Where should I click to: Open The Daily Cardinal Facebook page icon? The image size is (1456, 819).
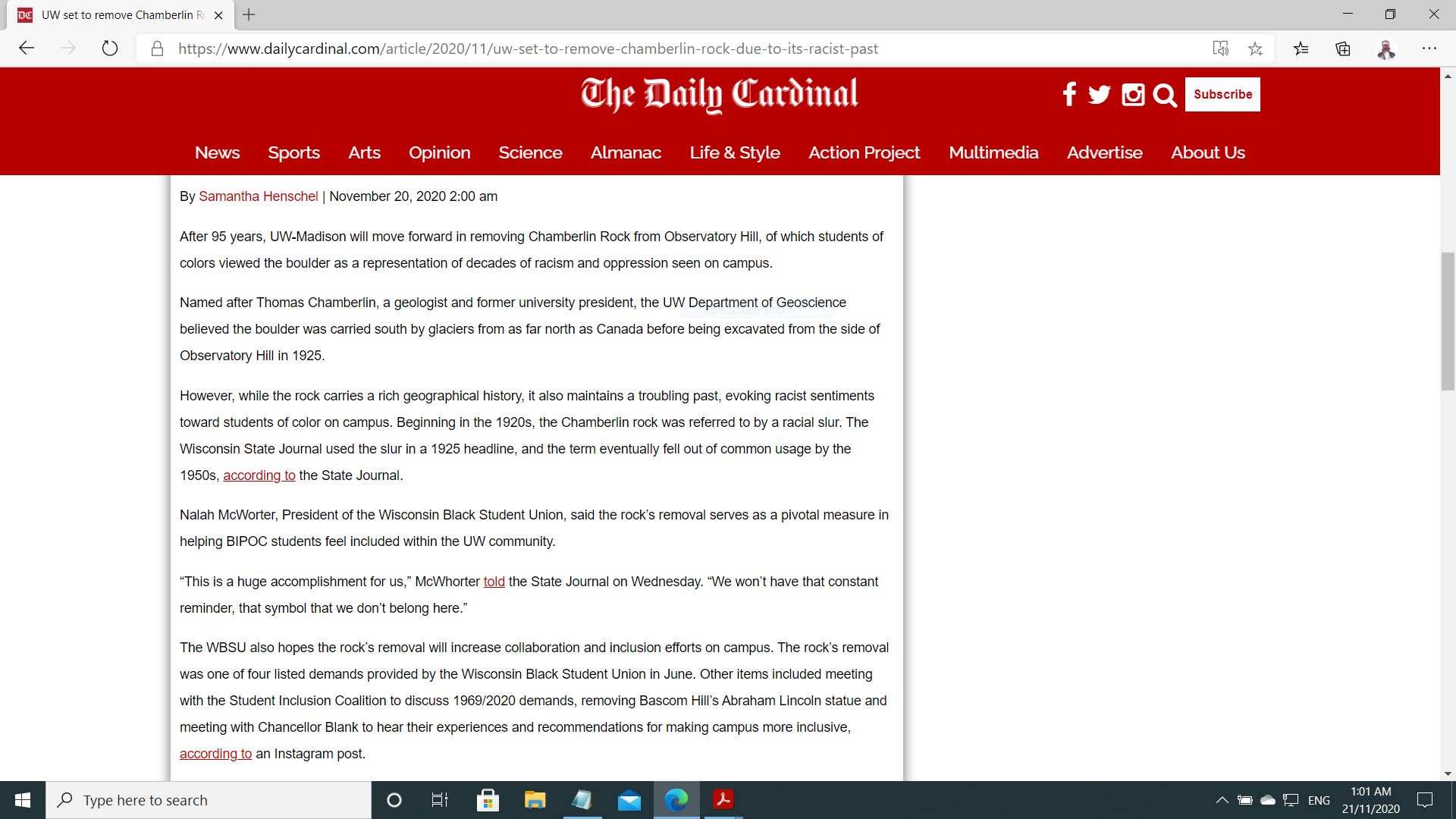pos(1069,94)
